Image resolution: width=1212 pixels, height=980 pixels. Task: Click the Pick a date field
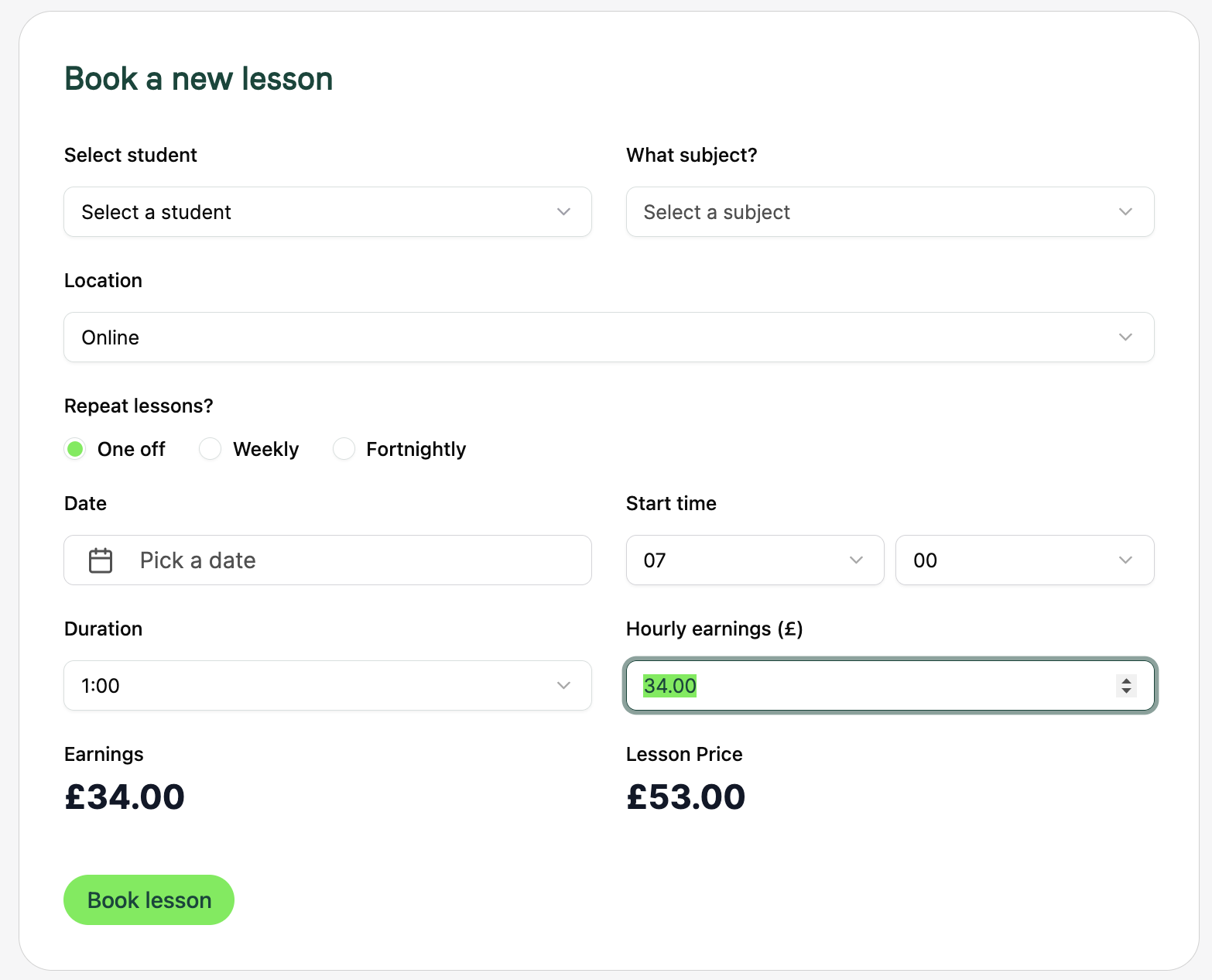[x=327, y=560]
